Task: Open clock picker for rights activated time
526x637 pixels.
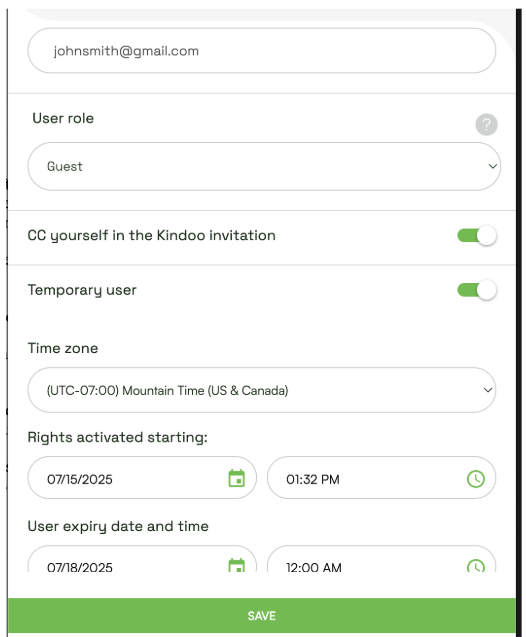Action: [476, 479]
